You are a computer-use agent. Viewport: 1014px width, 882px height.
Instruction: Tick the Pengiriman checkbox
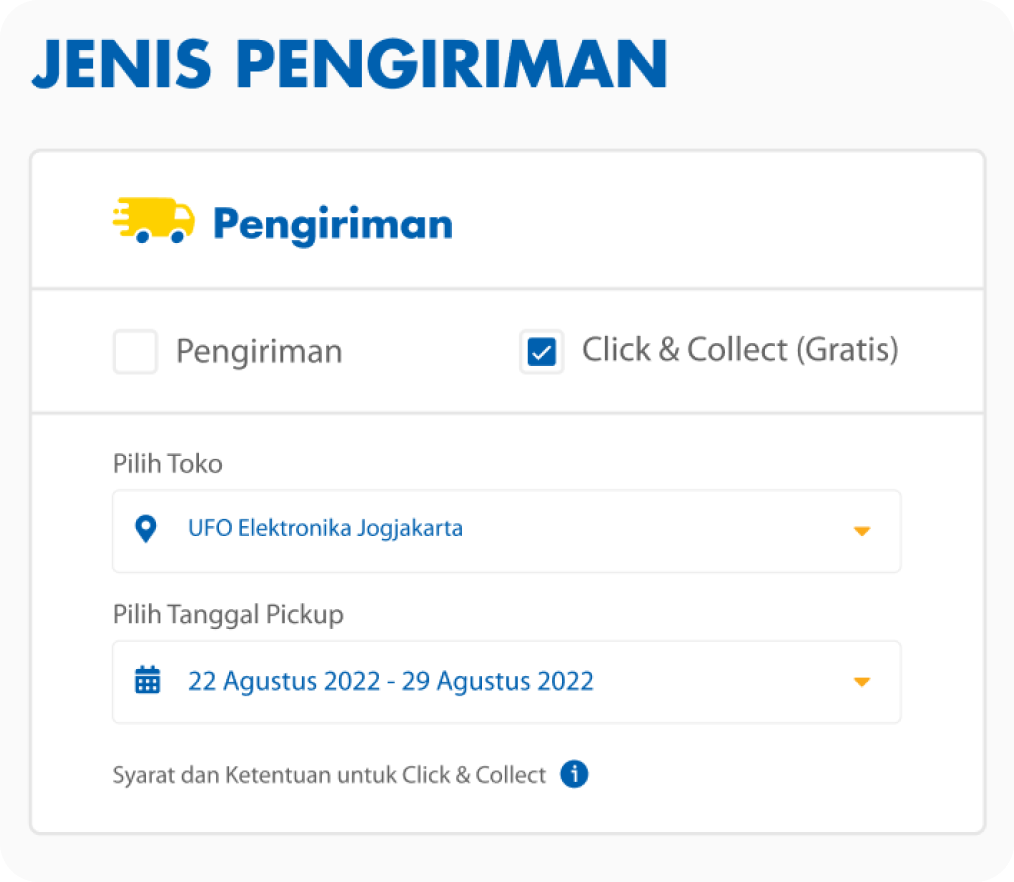[x=135, y=352]
